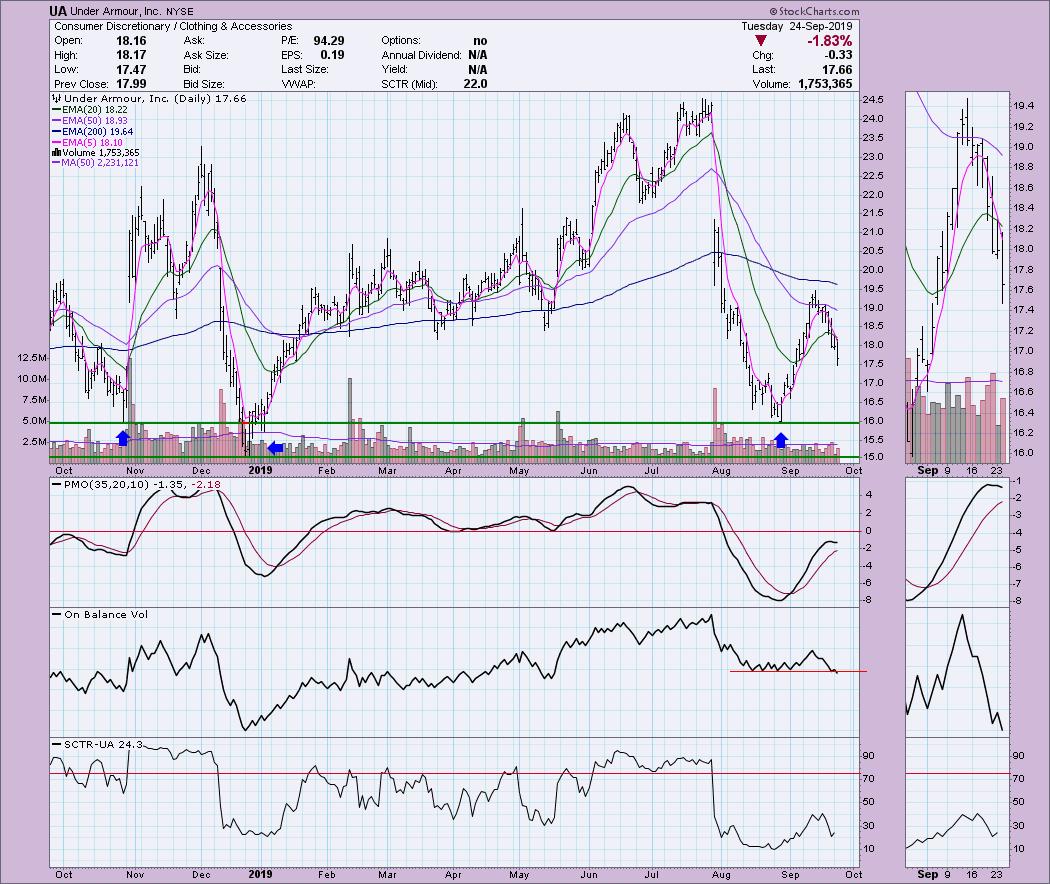1050x884 pixels.
Task: Click the bold 'Sep' label under bottom zoom panel
Action: 927,874
